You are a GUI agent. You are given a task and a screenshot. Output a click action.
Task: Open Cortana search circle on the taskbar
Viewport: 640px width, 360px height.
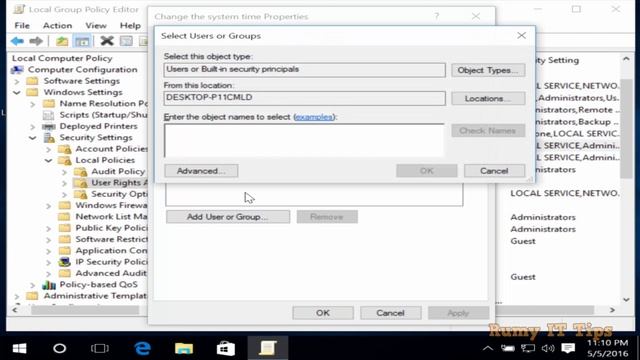pyautogui.click(x=60, y=348)
